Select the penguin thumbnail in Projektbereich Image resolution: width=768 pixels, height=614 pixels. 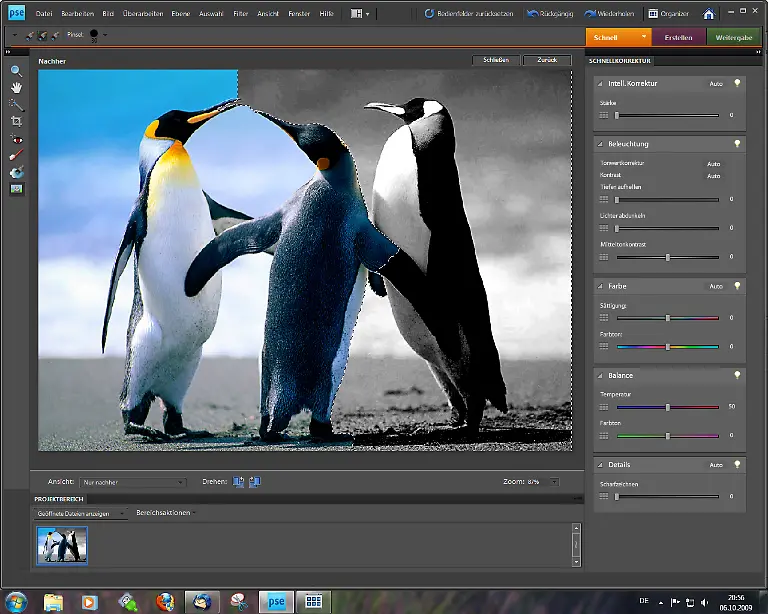(62, 545)
